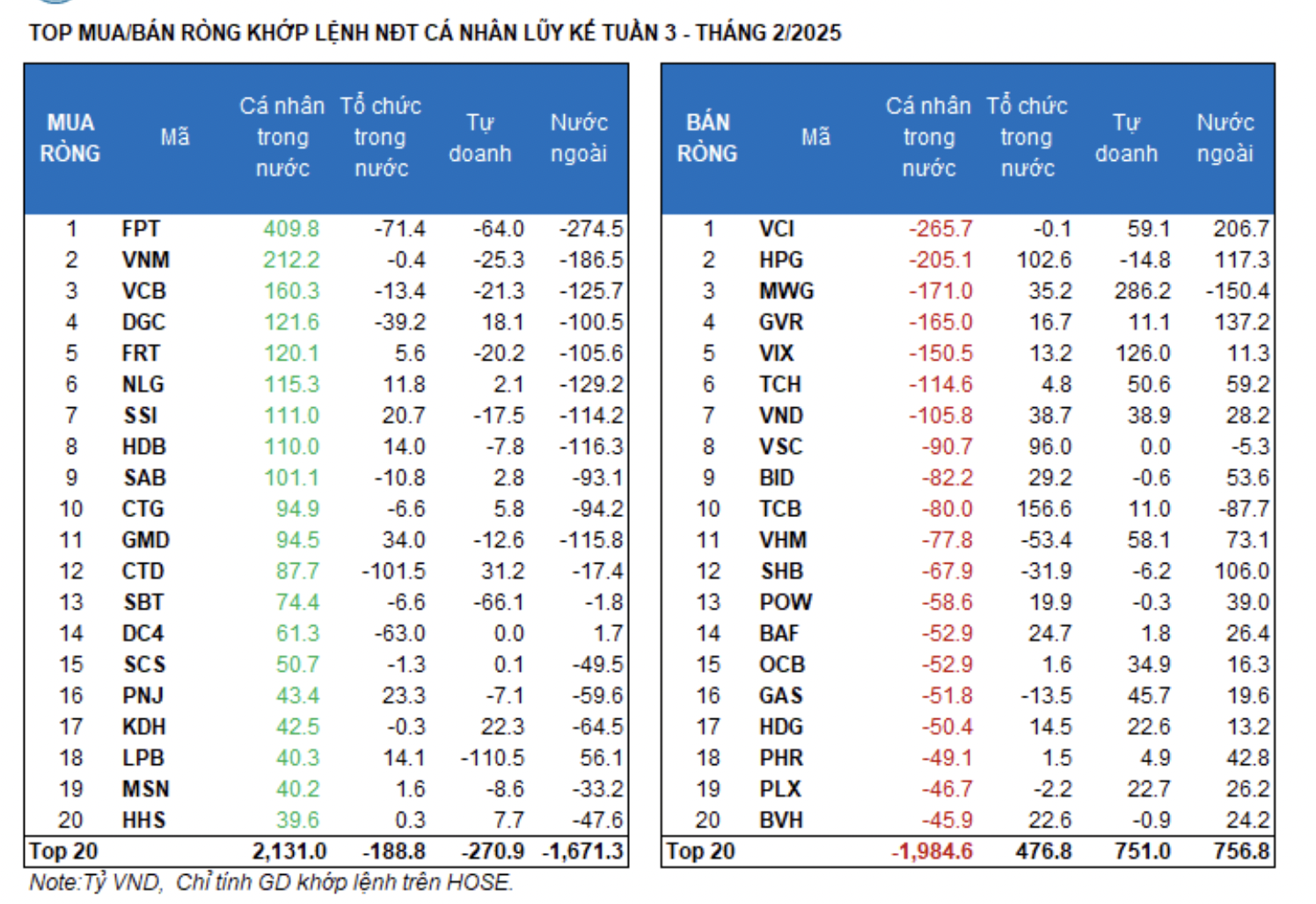Click the HHS ticker

[x=144, y=820]
